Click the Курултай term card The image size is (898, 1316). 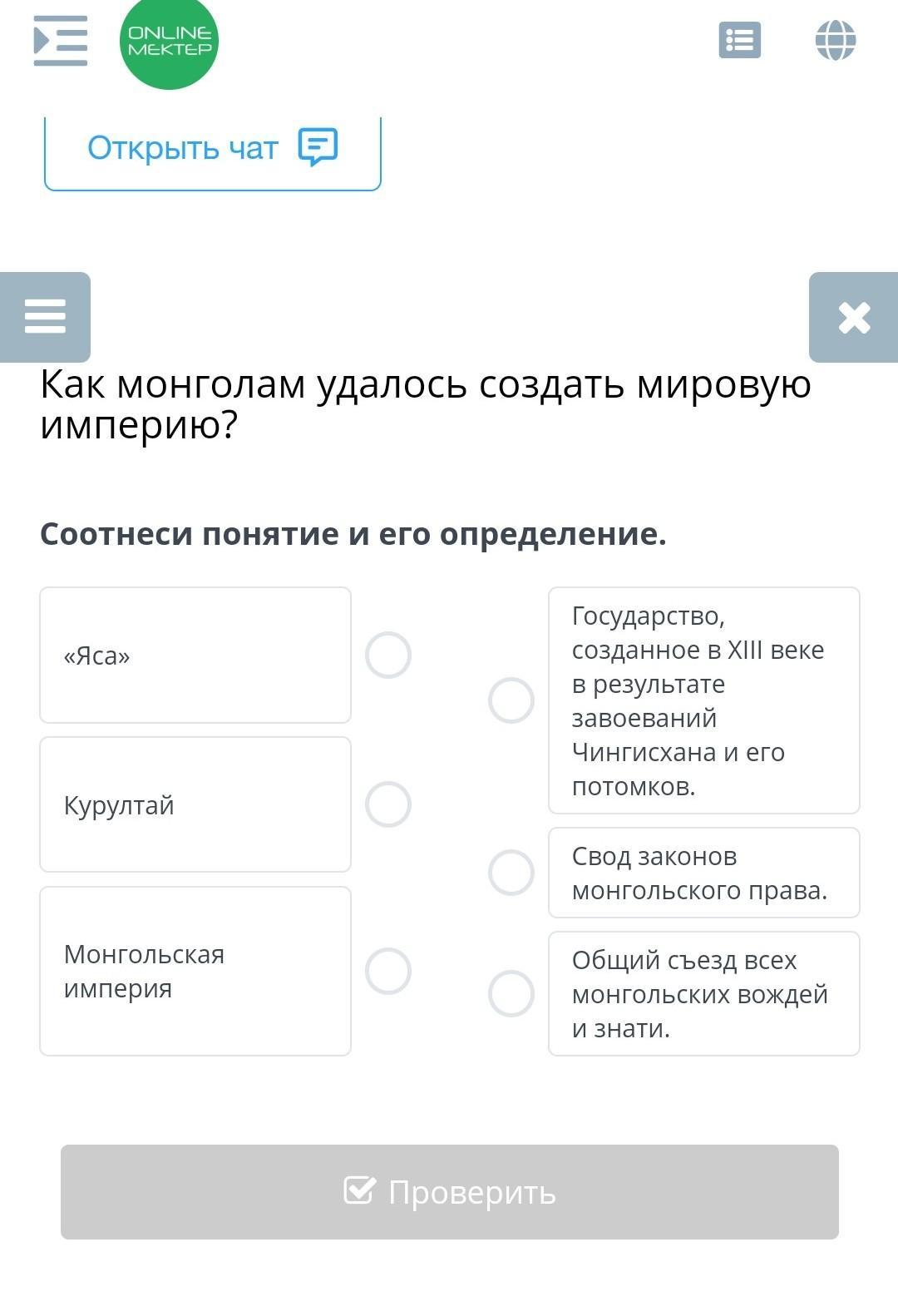(195, 804)
